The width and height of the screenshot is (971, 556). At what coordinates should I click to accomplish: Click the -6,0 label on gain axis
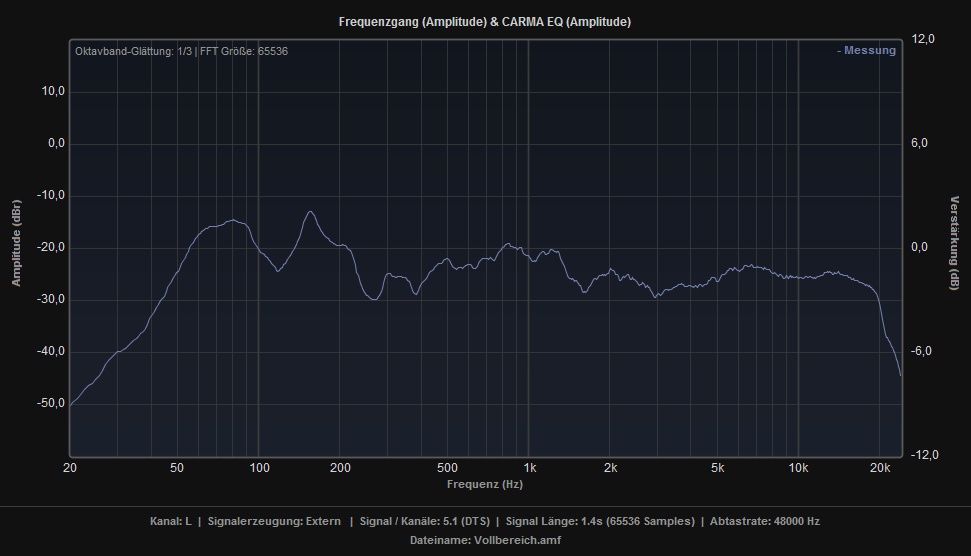click(921, 351)
